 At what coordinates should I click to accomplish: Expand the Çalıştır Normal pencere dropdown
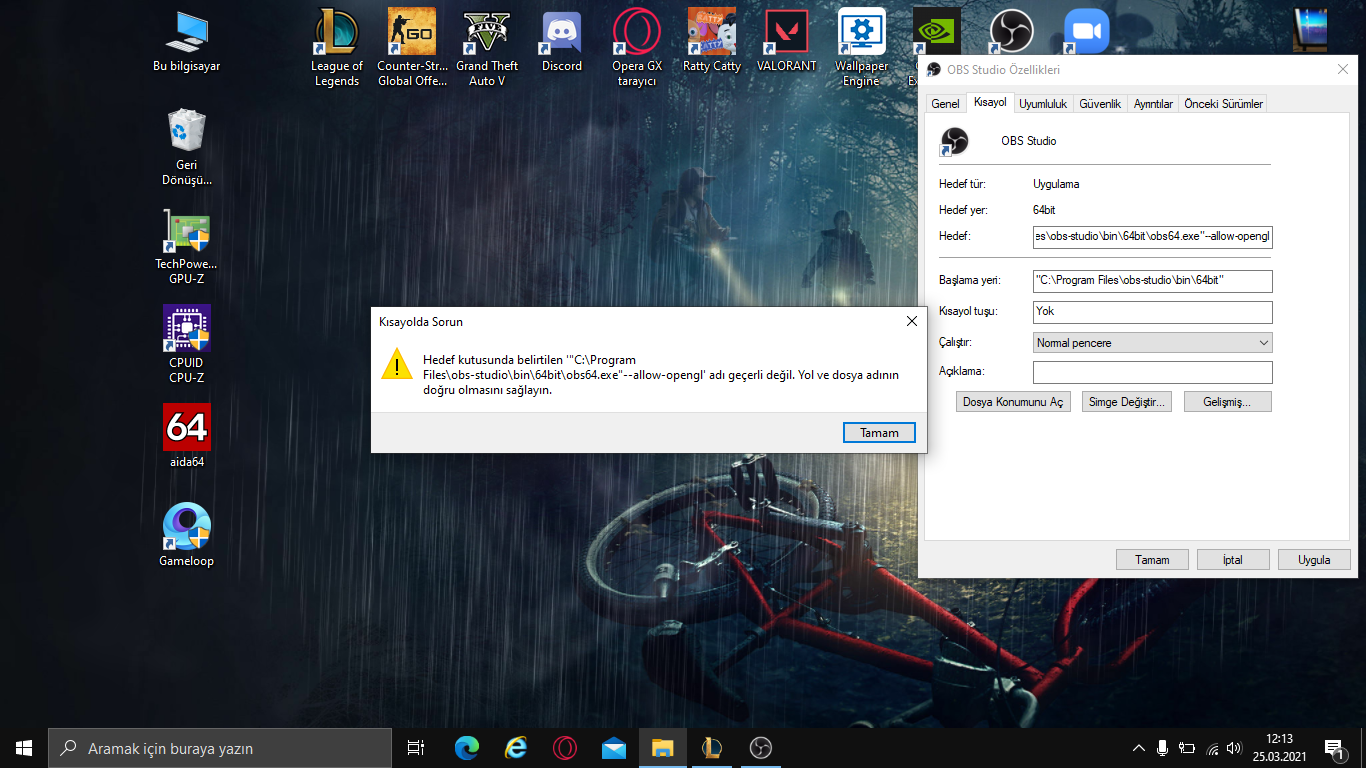pyautogui.click(x=1153, y=343)
